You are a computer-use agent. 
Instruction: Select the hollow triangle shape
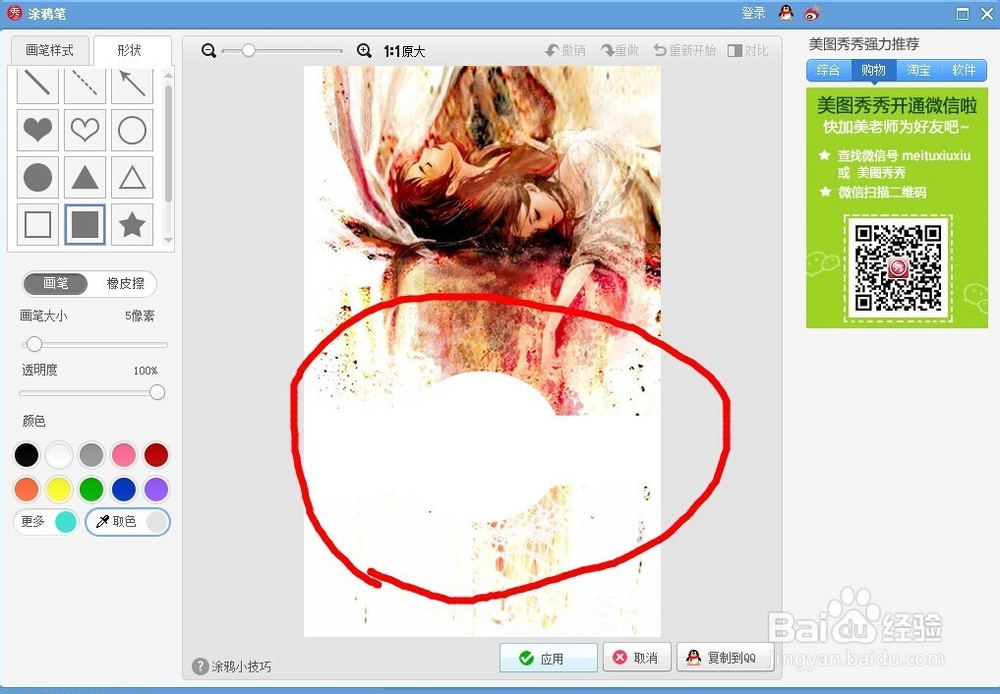(x=132, y=177)
